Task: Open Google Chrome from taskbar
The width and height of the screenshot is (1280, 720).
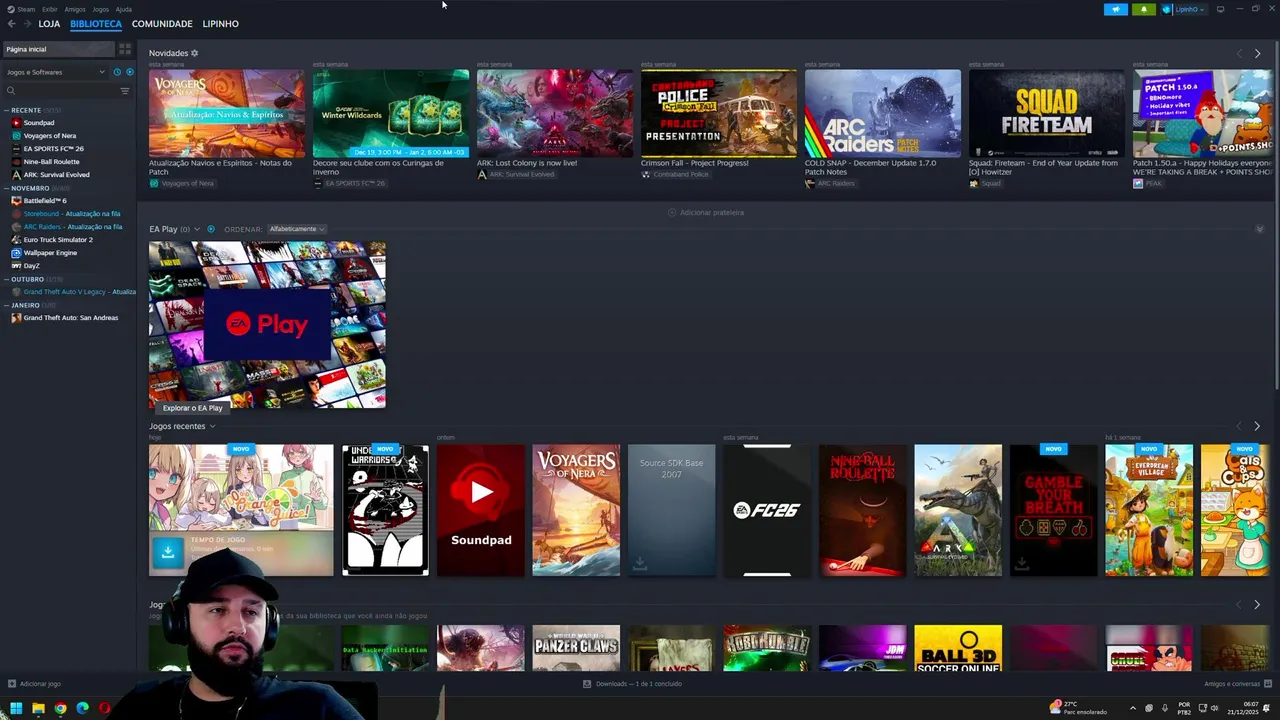Action: click(60, 708)
